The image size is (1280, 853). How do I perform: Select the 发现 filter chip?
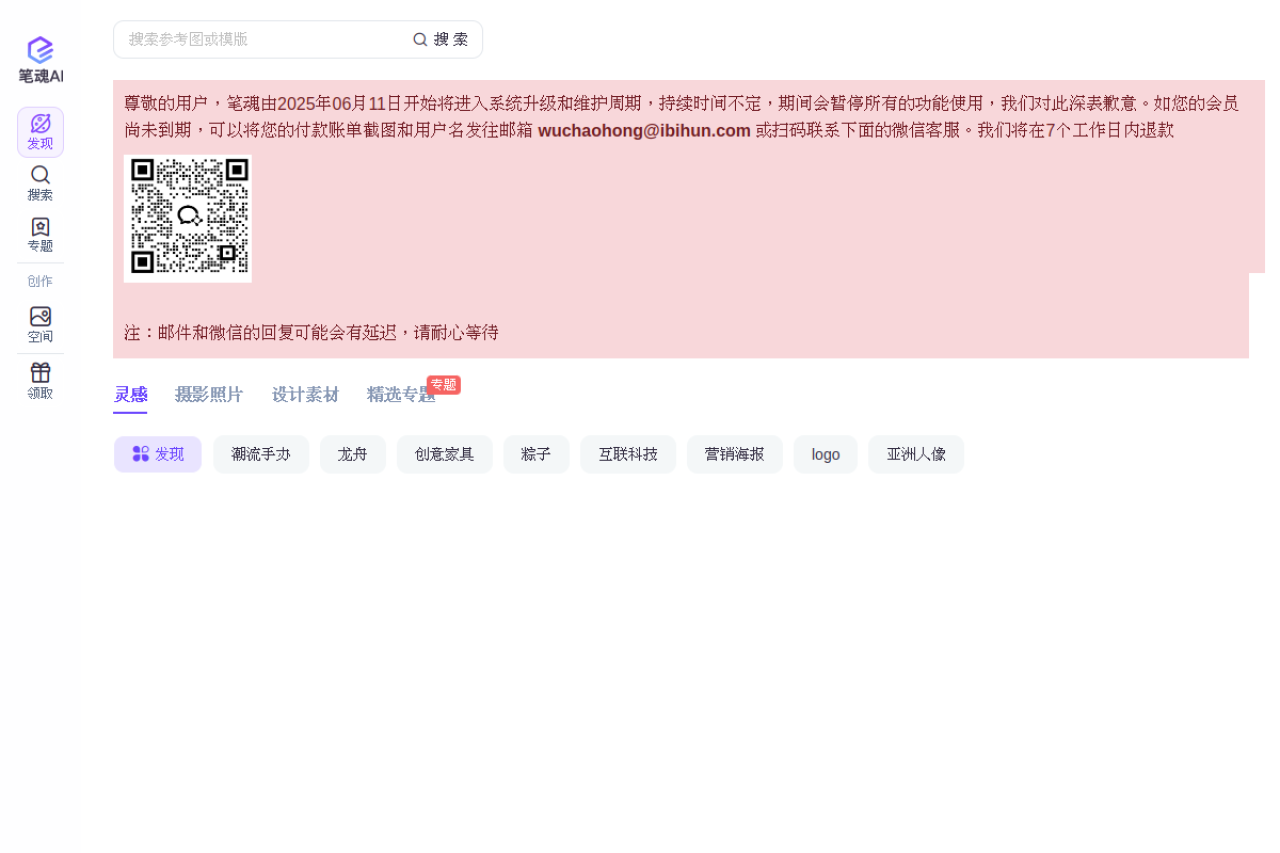pos(158,454)
